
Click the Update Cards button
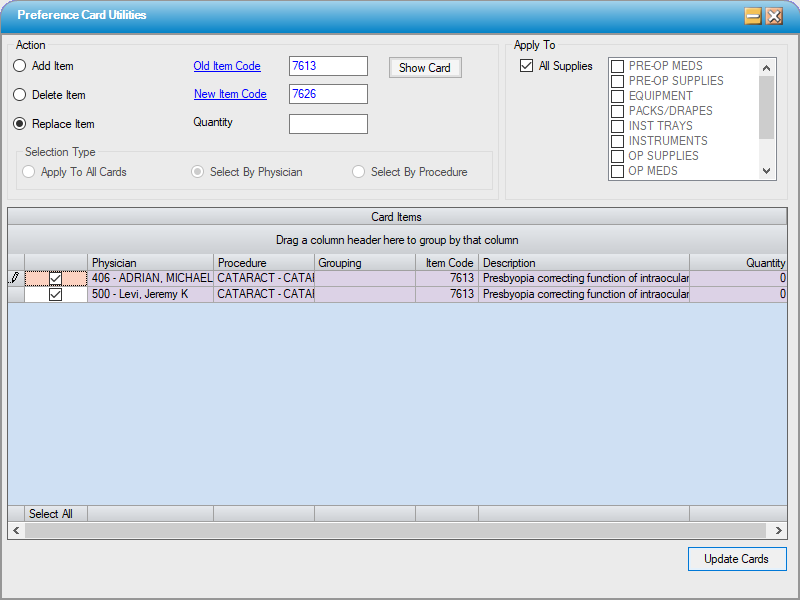point(737,559)
